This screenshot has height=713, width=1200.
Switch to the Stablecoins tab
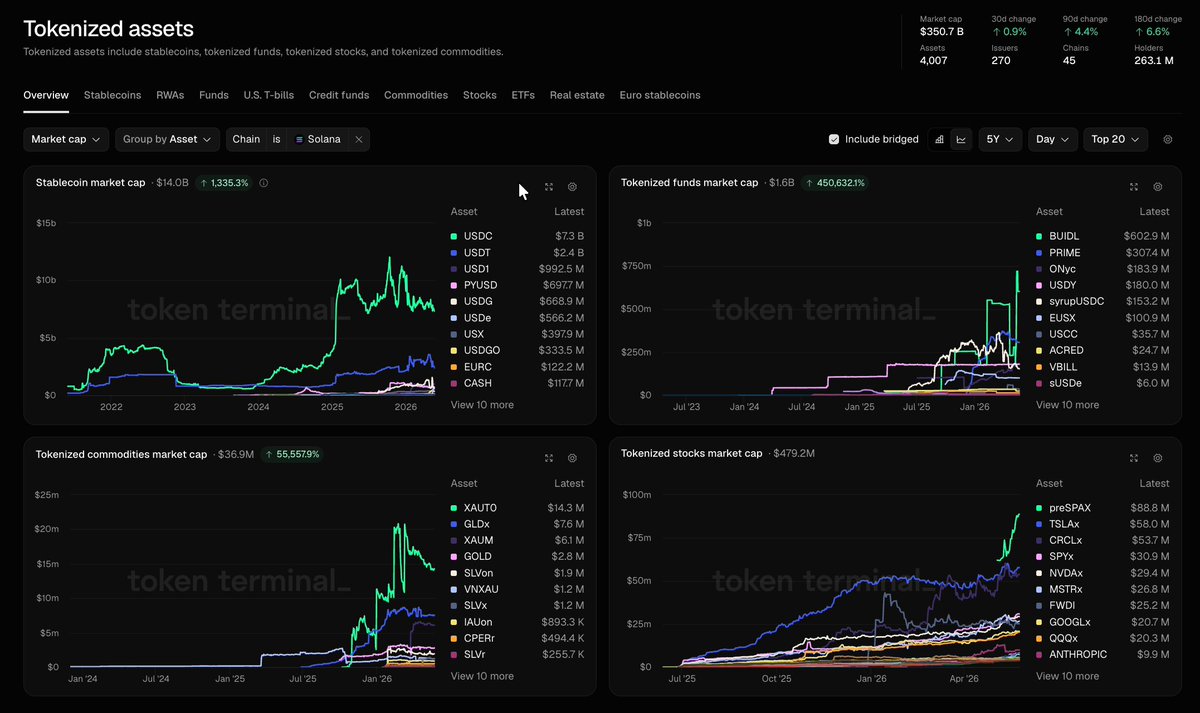point(112,95)
